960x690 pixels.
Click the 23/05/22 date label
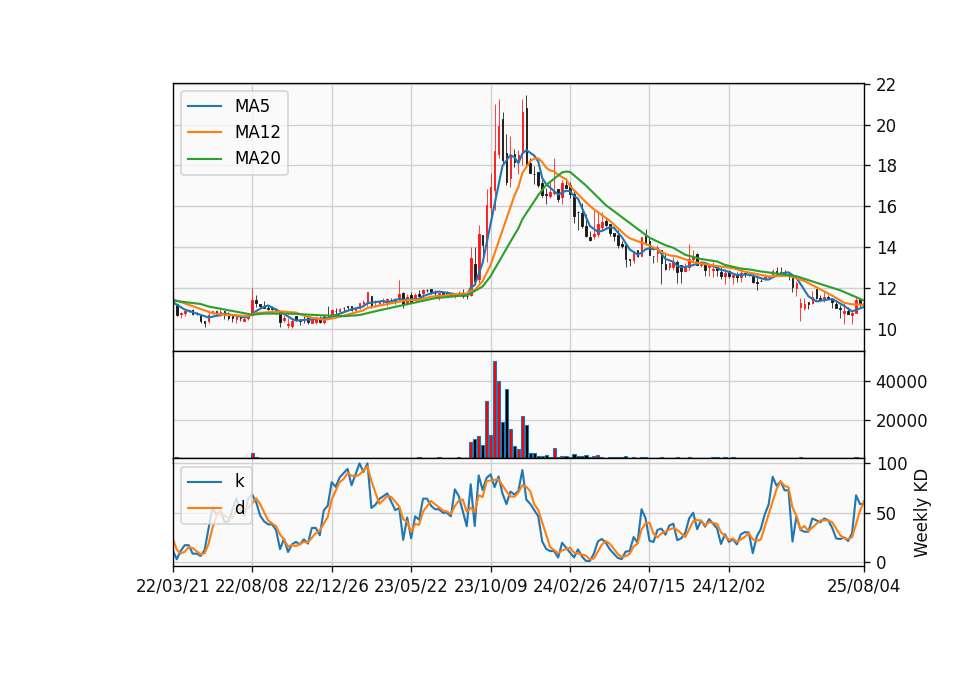pos(411,586)
